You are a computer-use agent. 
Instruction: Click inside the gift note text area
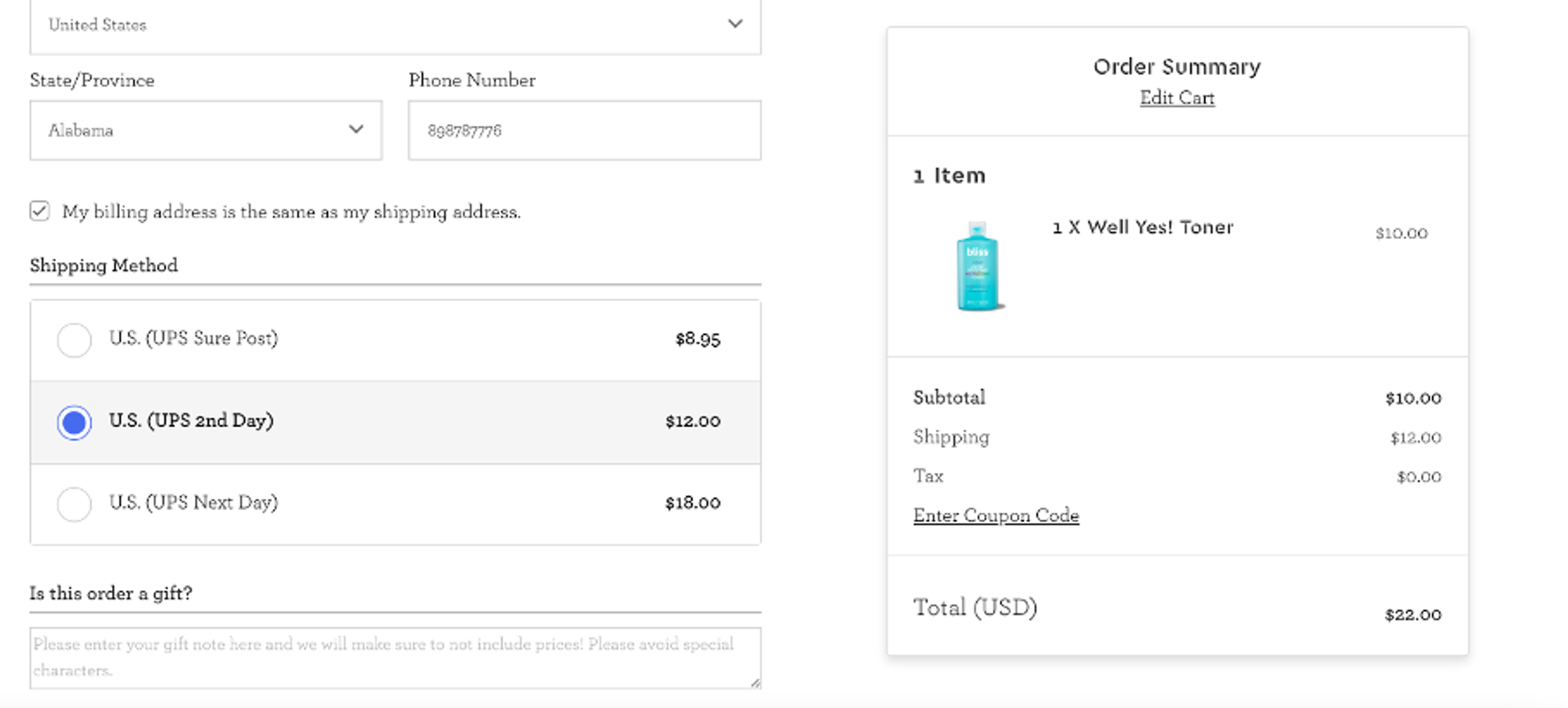396,657
